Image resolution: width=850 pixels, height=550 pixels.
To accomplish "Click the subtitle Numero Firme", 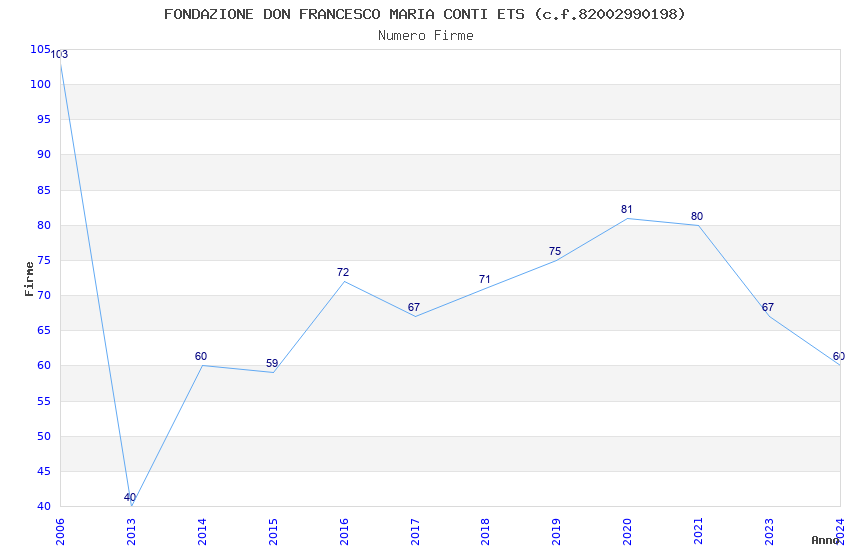I will (x=426, y=36).
